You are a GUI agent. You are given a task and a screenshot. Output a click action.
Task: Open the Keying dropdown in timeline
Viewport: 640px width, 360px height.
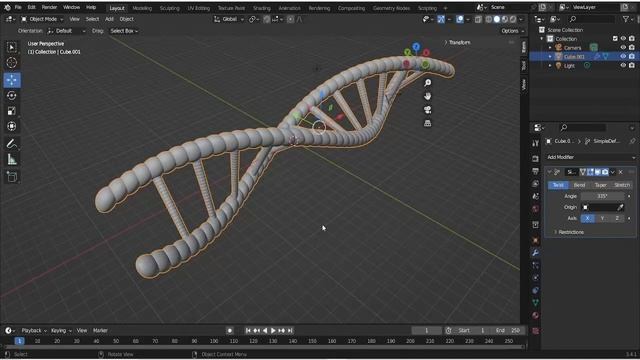coord(61,331)
